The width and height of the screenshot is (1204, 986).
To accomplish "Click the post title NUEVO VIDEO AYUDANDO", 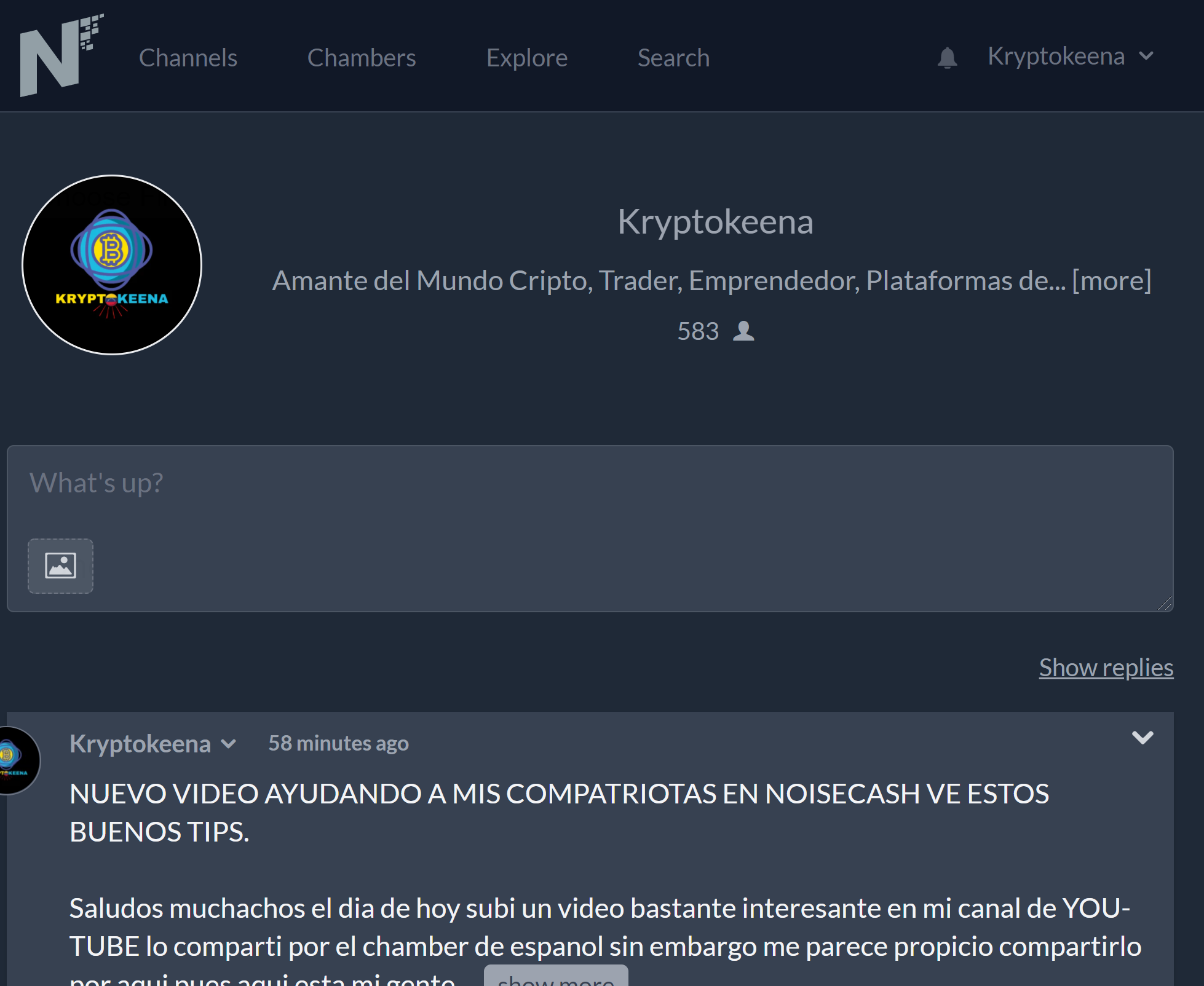I will (560, 813).
